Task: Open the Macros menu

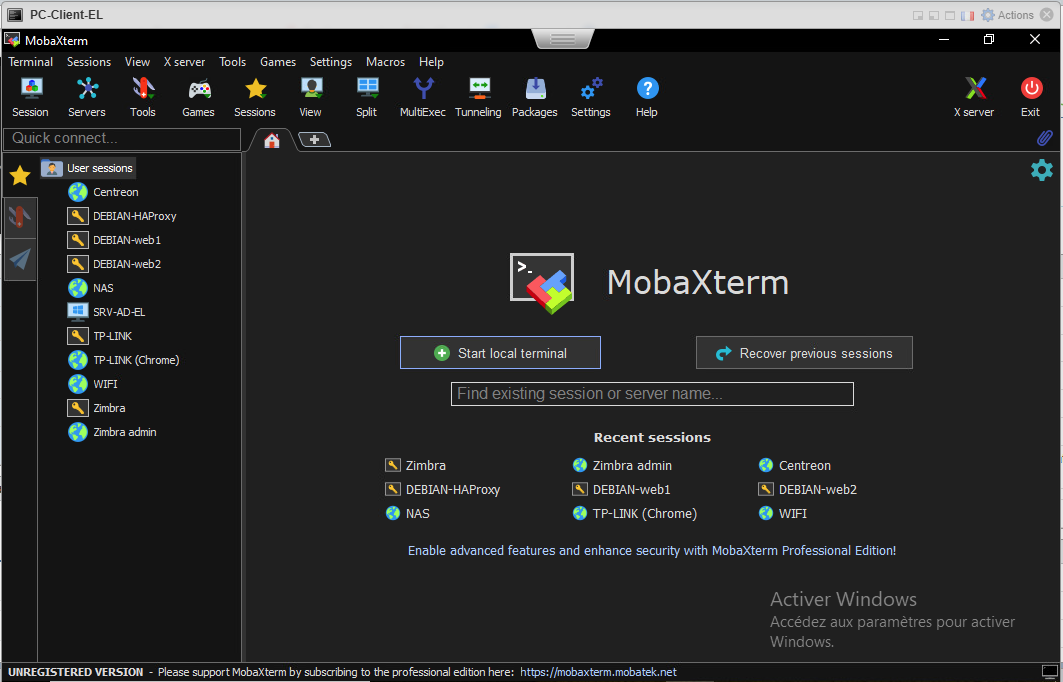Action: tap(385, 61)
